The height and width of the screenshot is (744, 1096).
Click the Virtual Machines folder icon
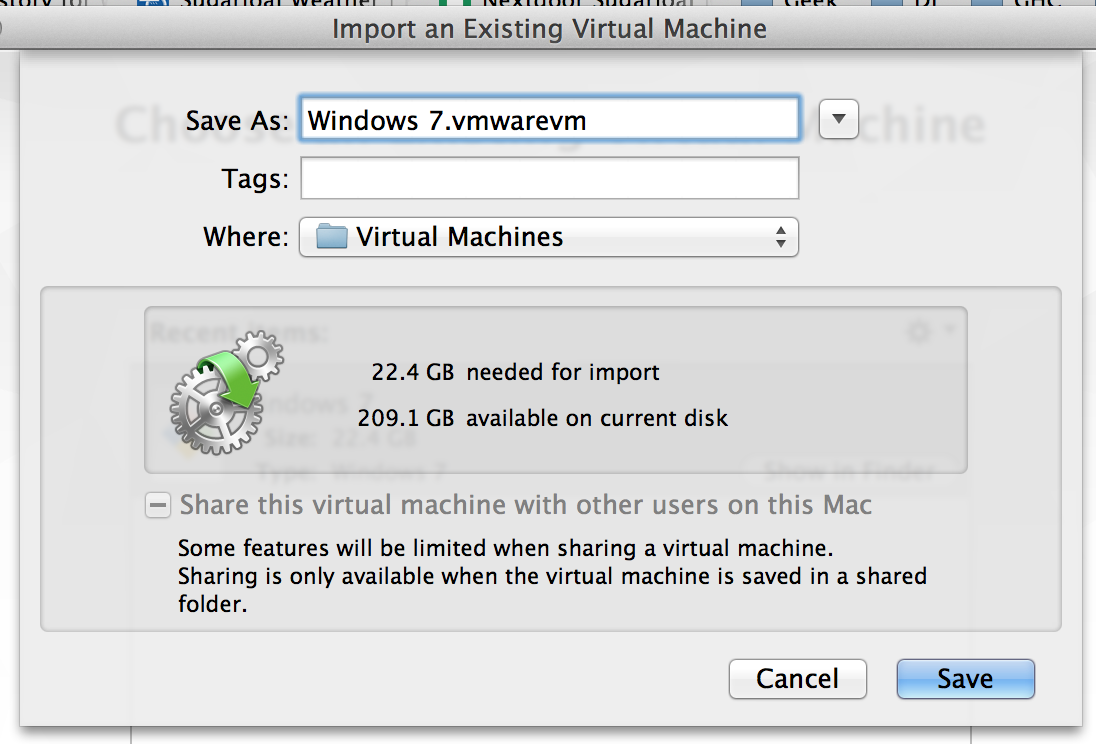point(330,237)
